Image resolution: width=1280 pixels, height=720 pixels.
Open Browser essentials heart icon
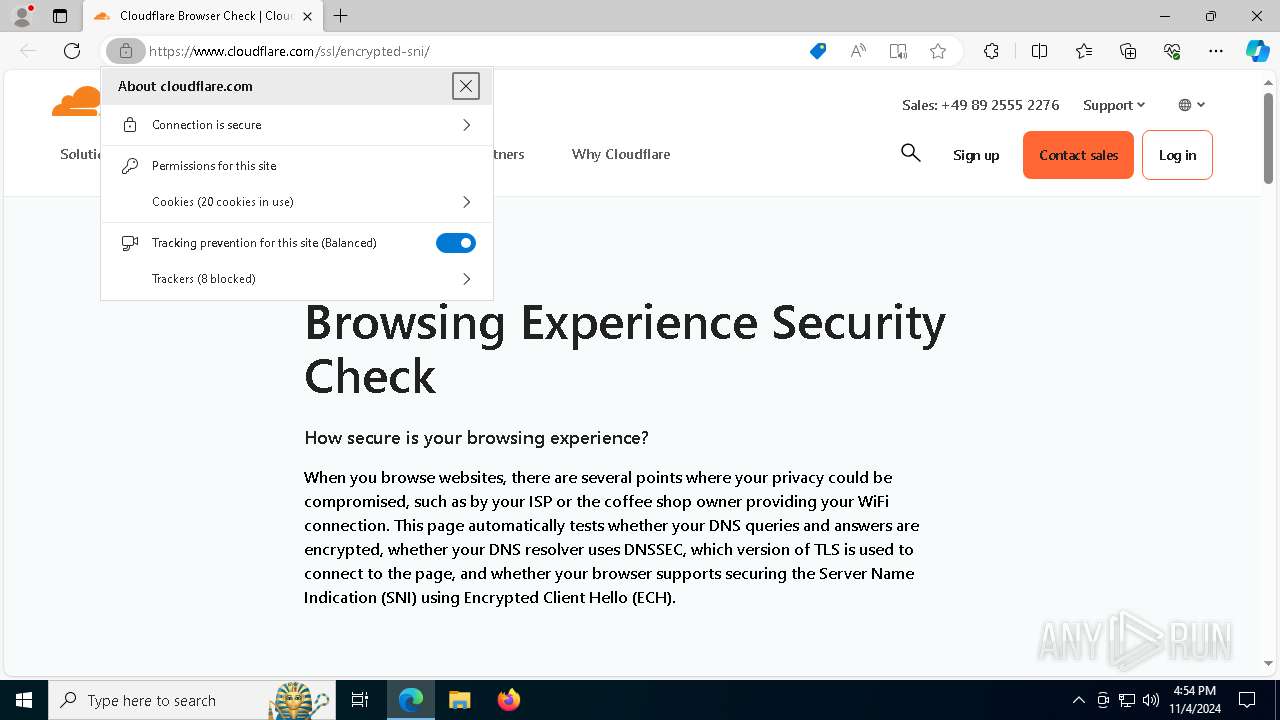pos(1172,51)
